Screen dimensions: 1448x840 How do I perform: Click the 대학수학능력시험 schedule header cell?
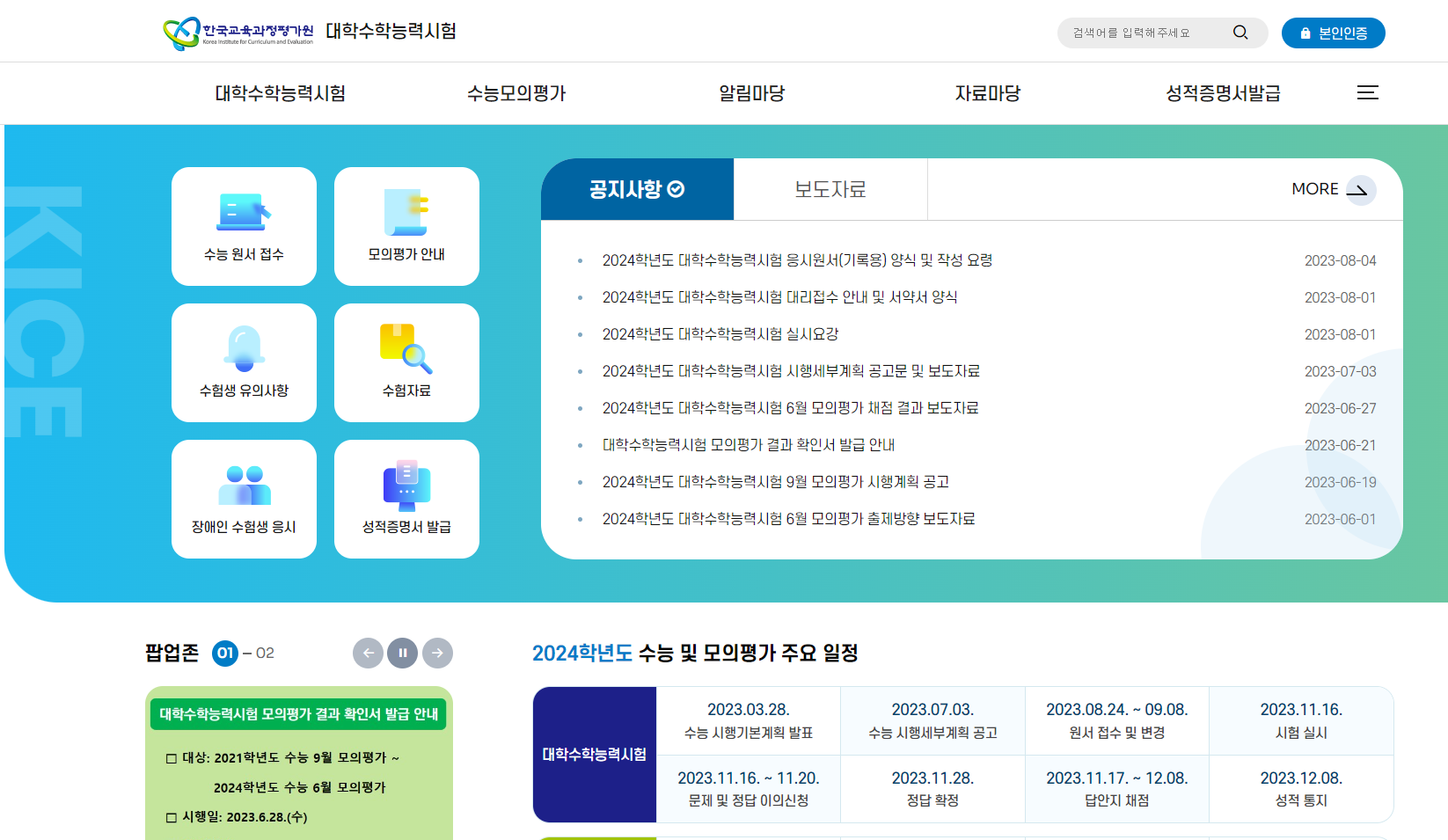coord(595,755)
